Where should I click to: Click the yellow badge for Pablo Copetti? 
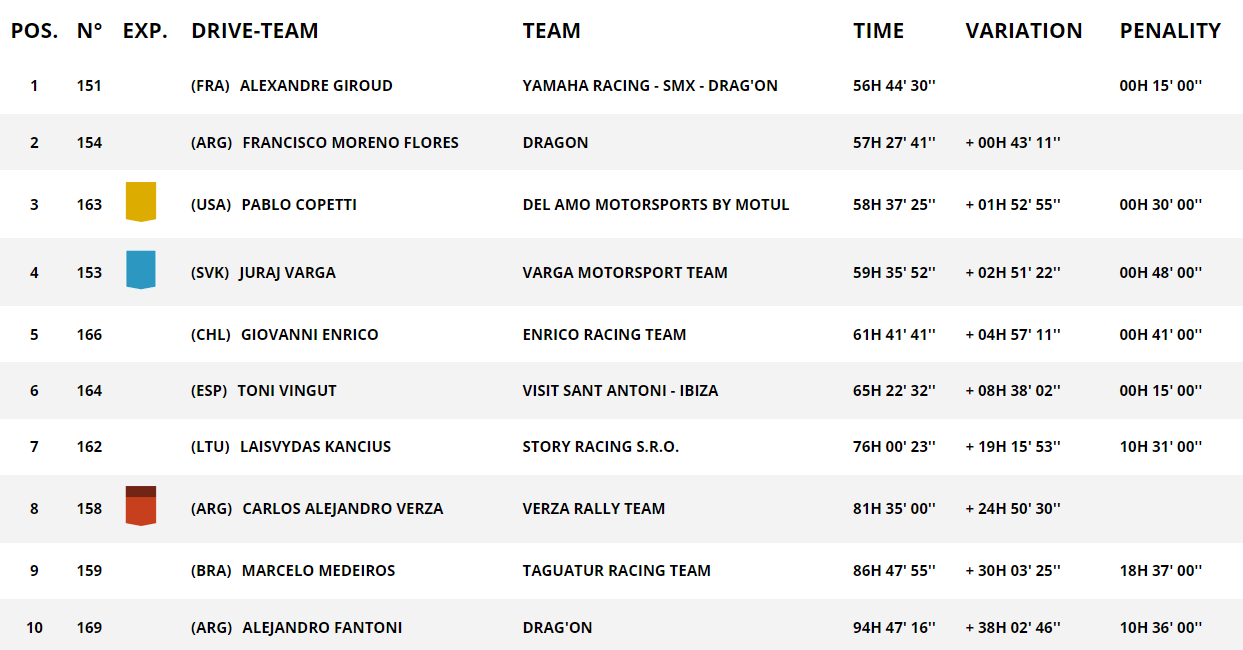(x=140, y=201)
